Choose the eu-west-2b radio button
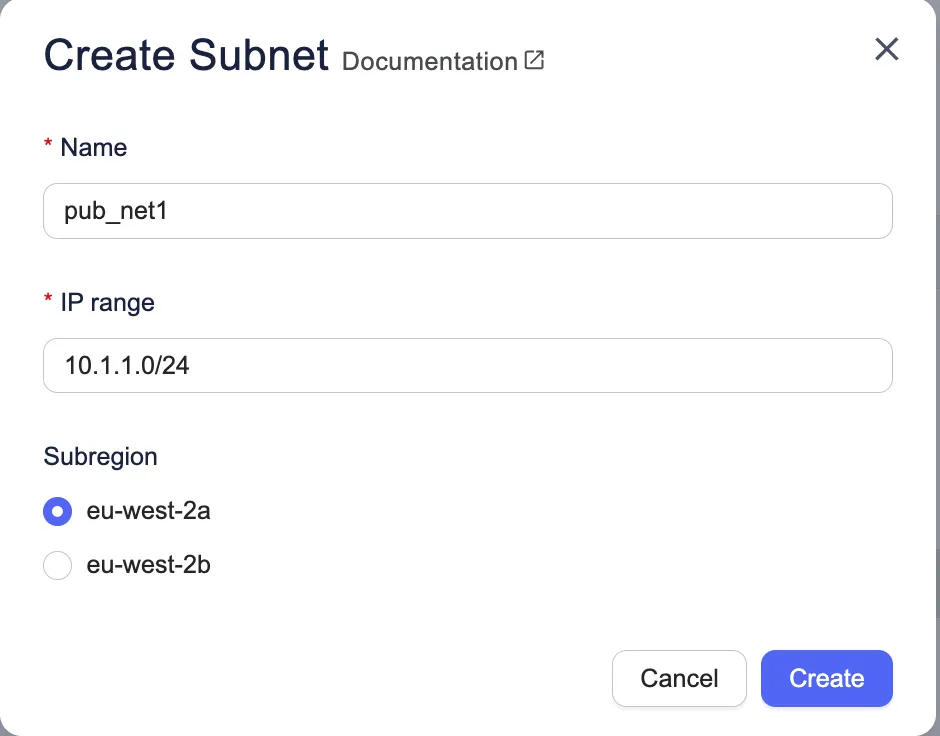This screenshot has width=940, height=736. (x=58, y=566)
